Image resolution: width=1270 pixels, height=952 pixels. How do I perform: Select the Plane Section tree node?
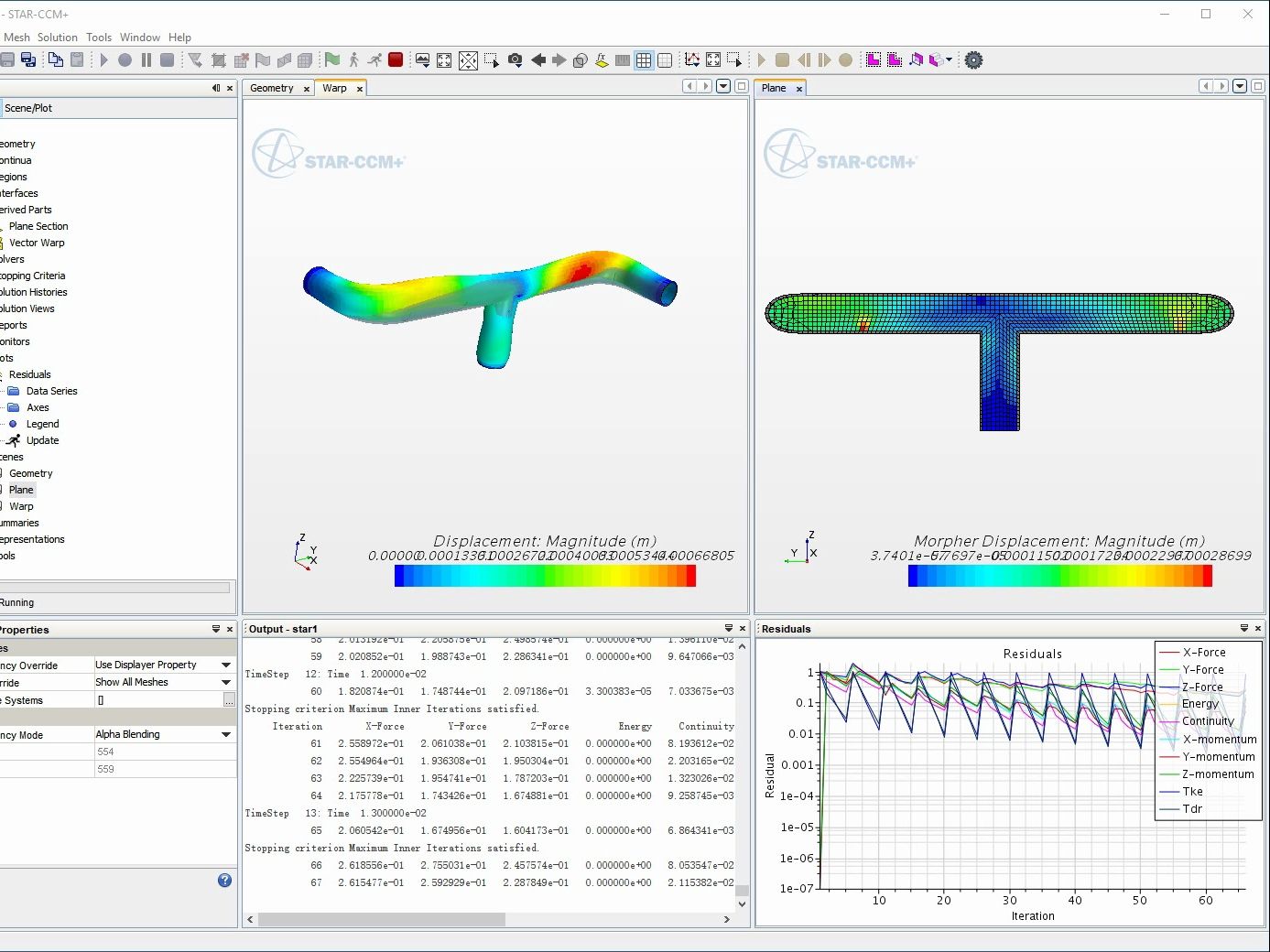[38, 226]
